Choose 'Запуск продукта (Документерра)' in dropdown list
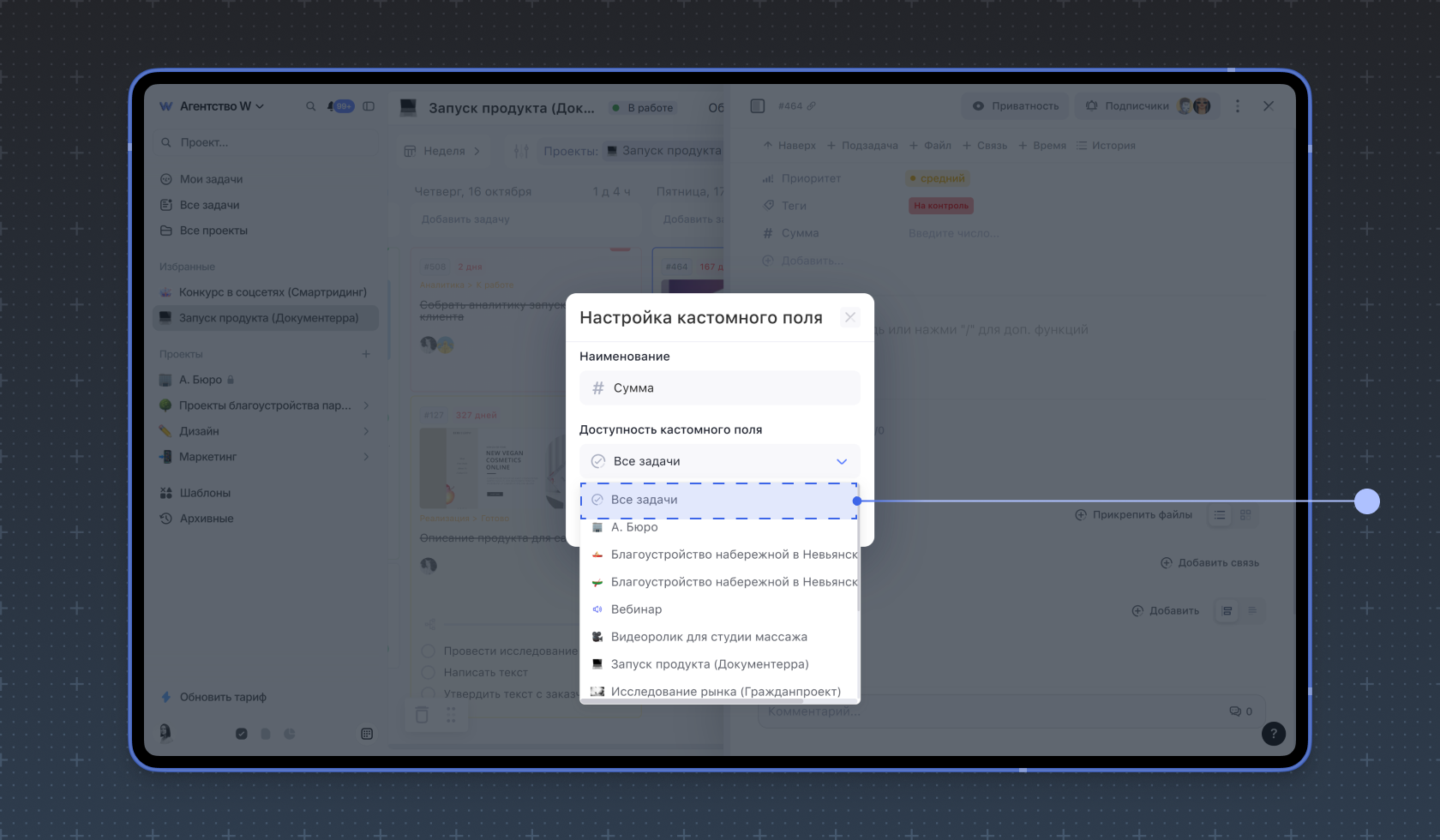This screenshot has height=840, width=1440. (x=709, y=664)
